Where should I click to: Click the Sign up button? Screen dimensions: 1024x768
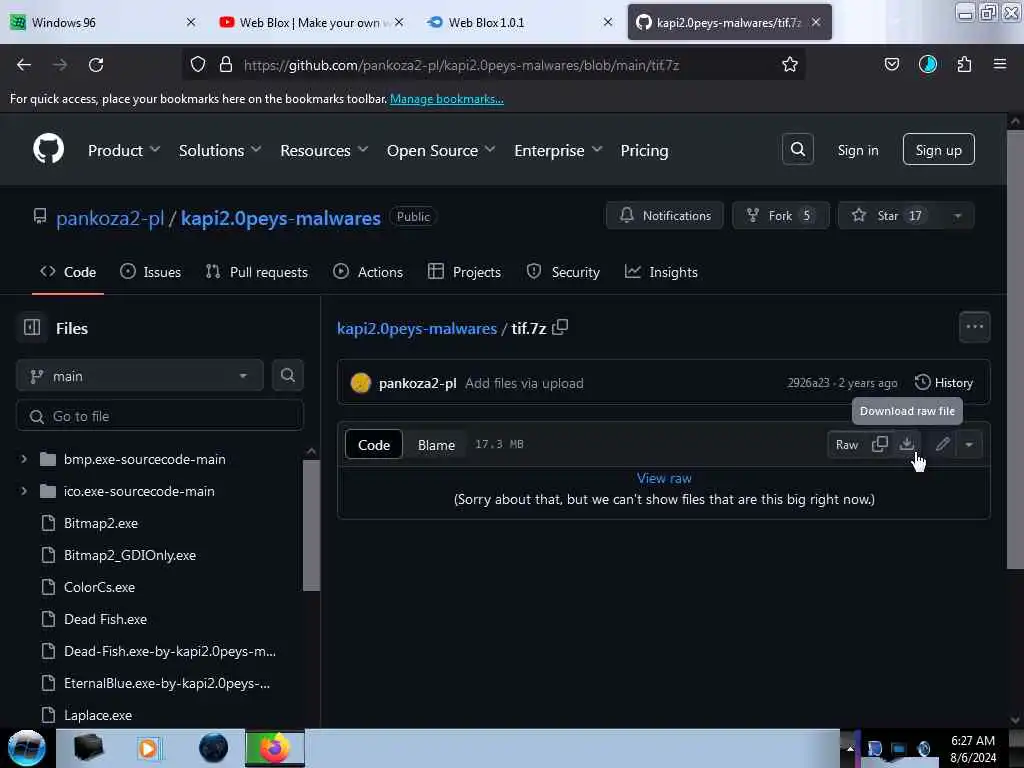point(938,150)
